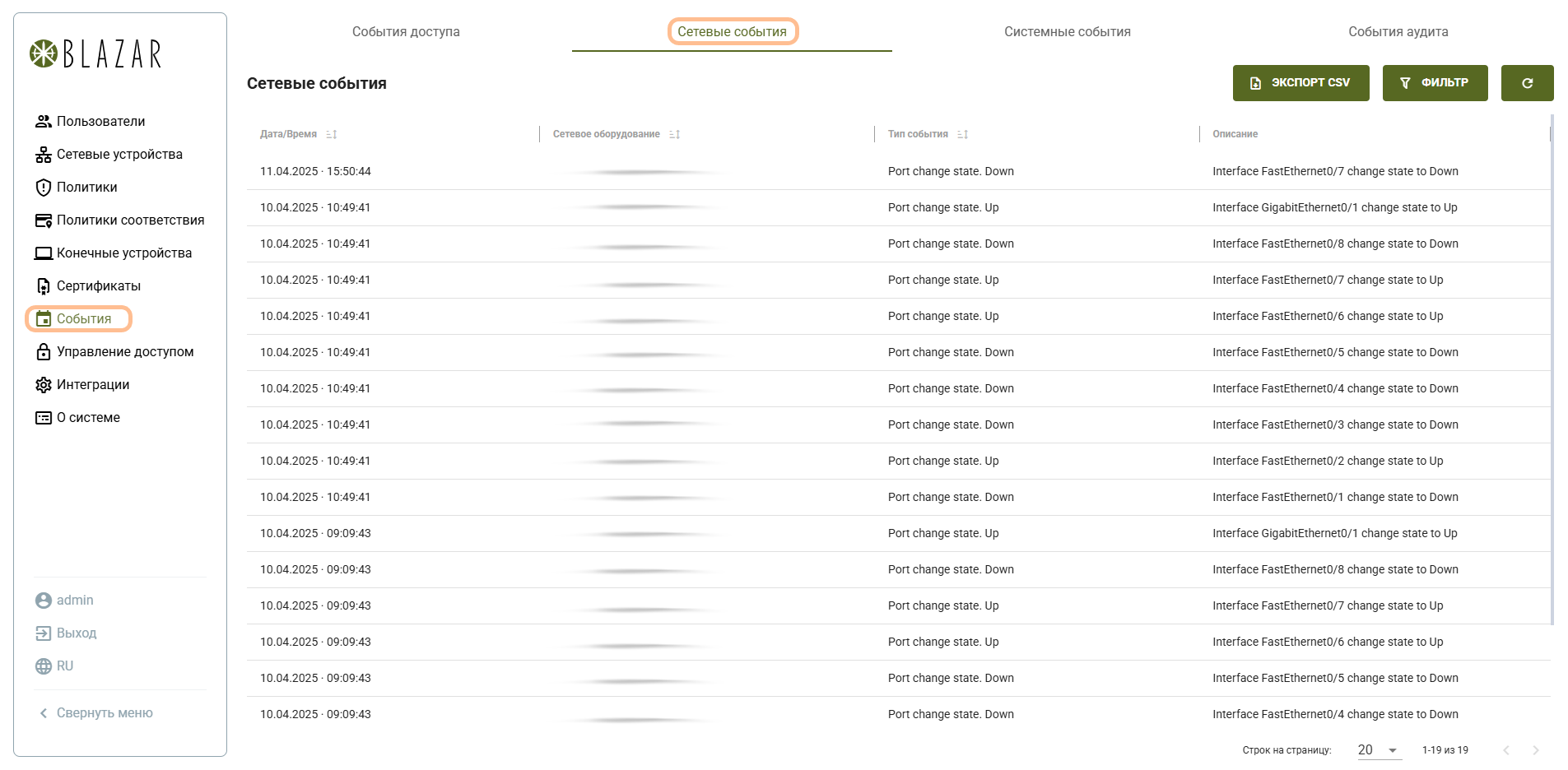1568x770 pixels.
Task: Open the Users sidebar icon
Action: 43,122
